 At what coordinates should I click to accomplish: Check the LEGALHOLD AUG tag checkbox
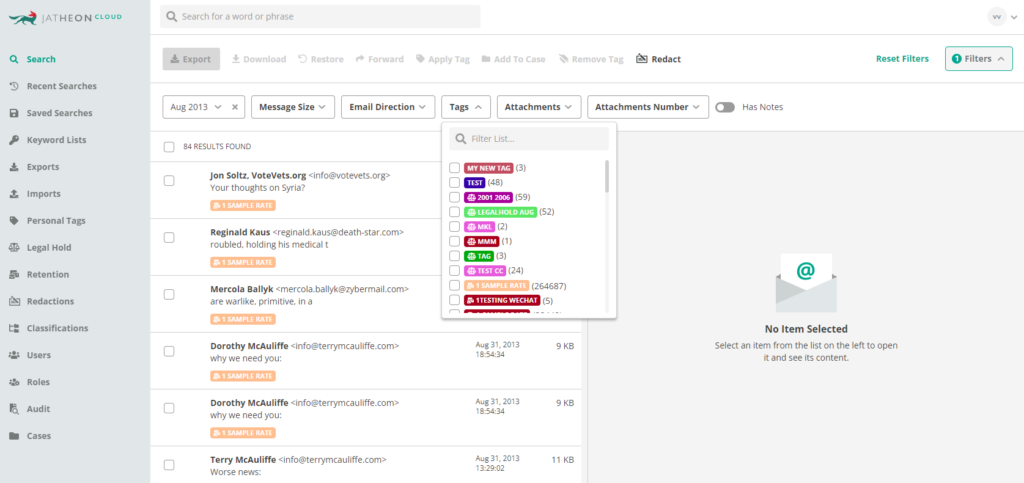click(x=455, y=212)
